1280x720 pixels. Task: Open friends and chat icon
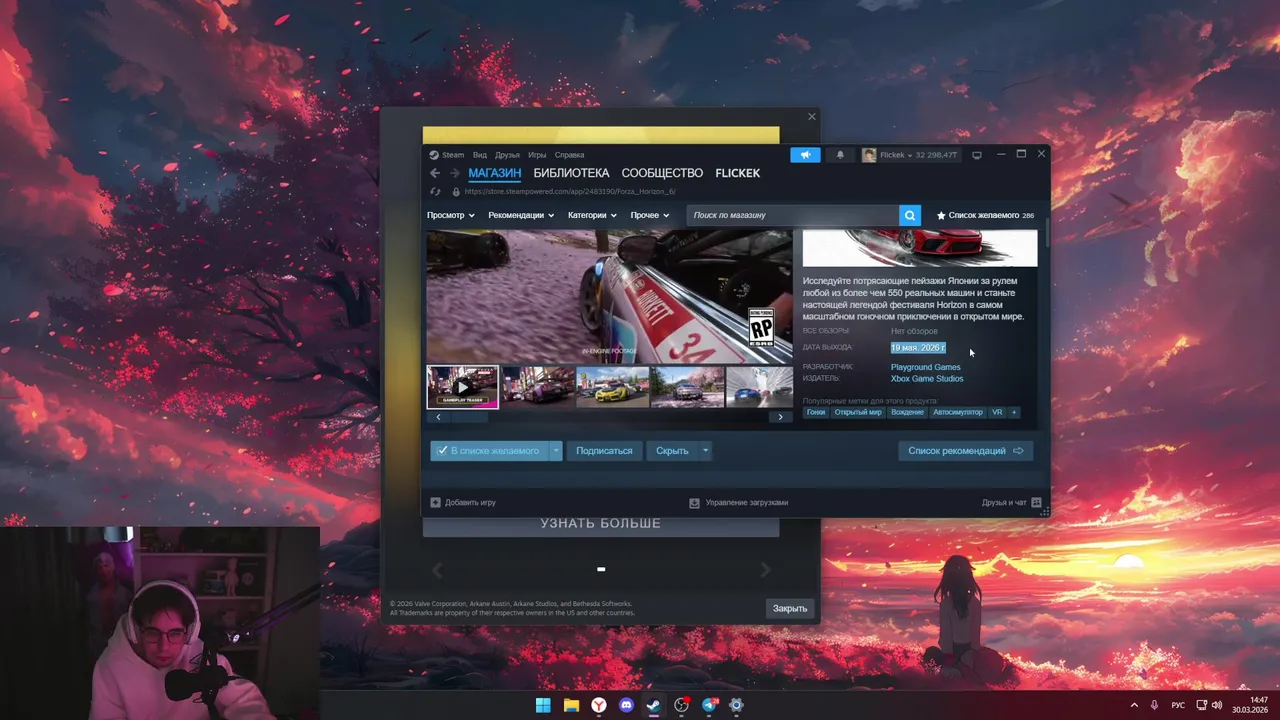[1036, 502]
